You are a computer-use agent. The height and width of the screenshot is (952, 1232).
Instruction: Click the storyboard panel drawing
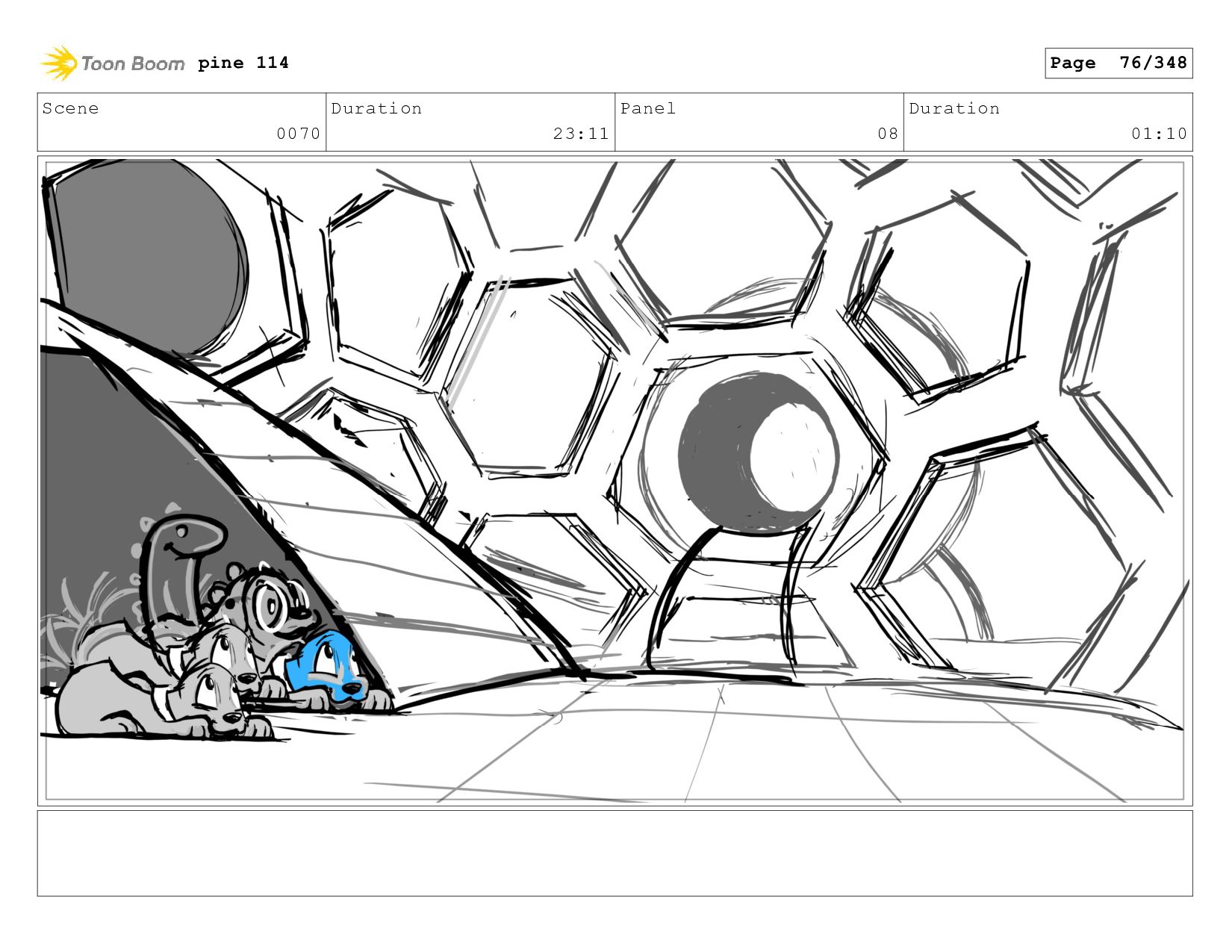(x=615, y=481)
